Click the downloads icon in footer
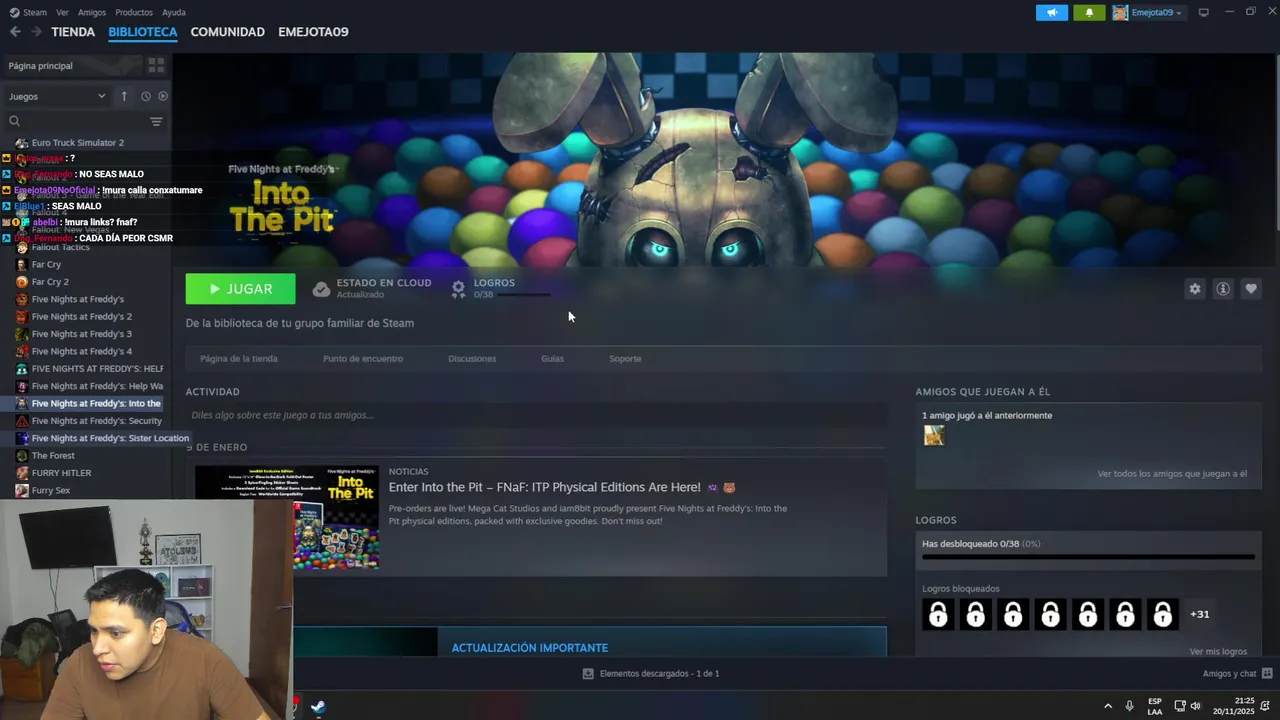Image resolution: width=1280 pixels, height=720 pixels. coord(588,674)
